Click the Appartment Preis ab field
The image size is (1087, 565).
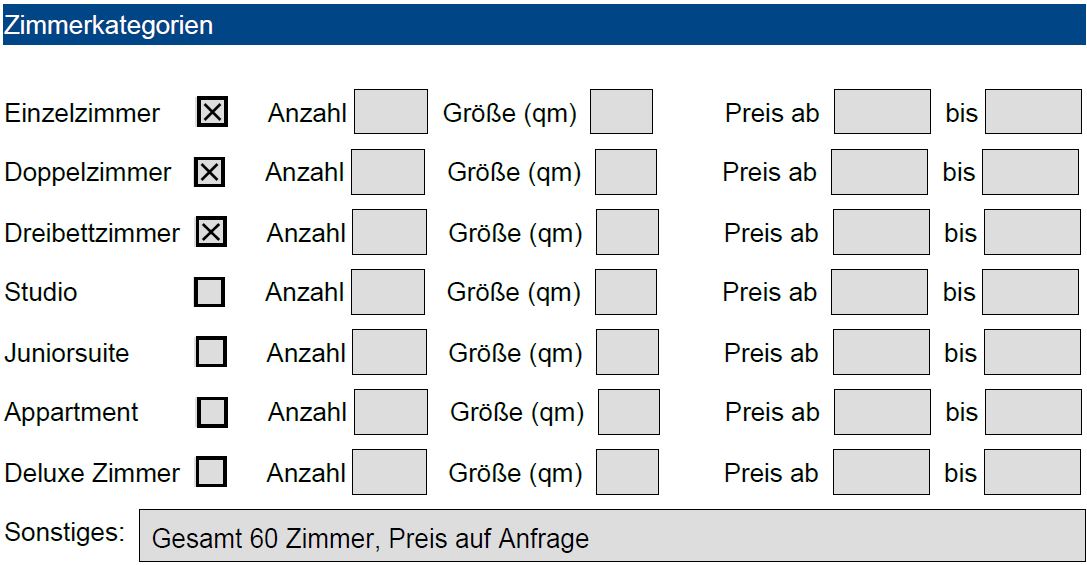click(882, 412)
